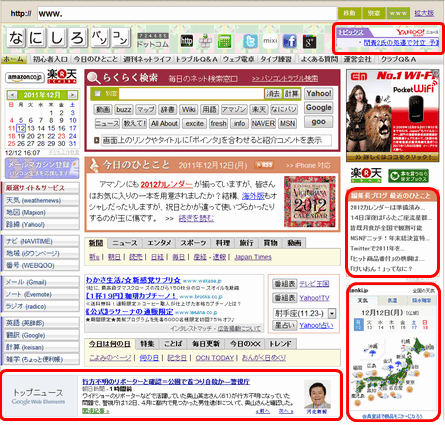Open the Pocket WiFi advertisement banner
This screenshot has height=425, width=445.
392,115
